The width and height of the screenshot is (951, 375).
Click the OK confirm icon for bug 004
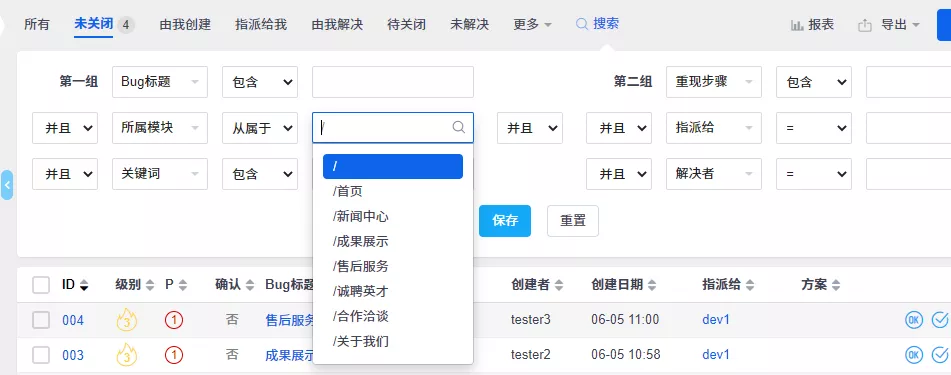tap(914, 320)
